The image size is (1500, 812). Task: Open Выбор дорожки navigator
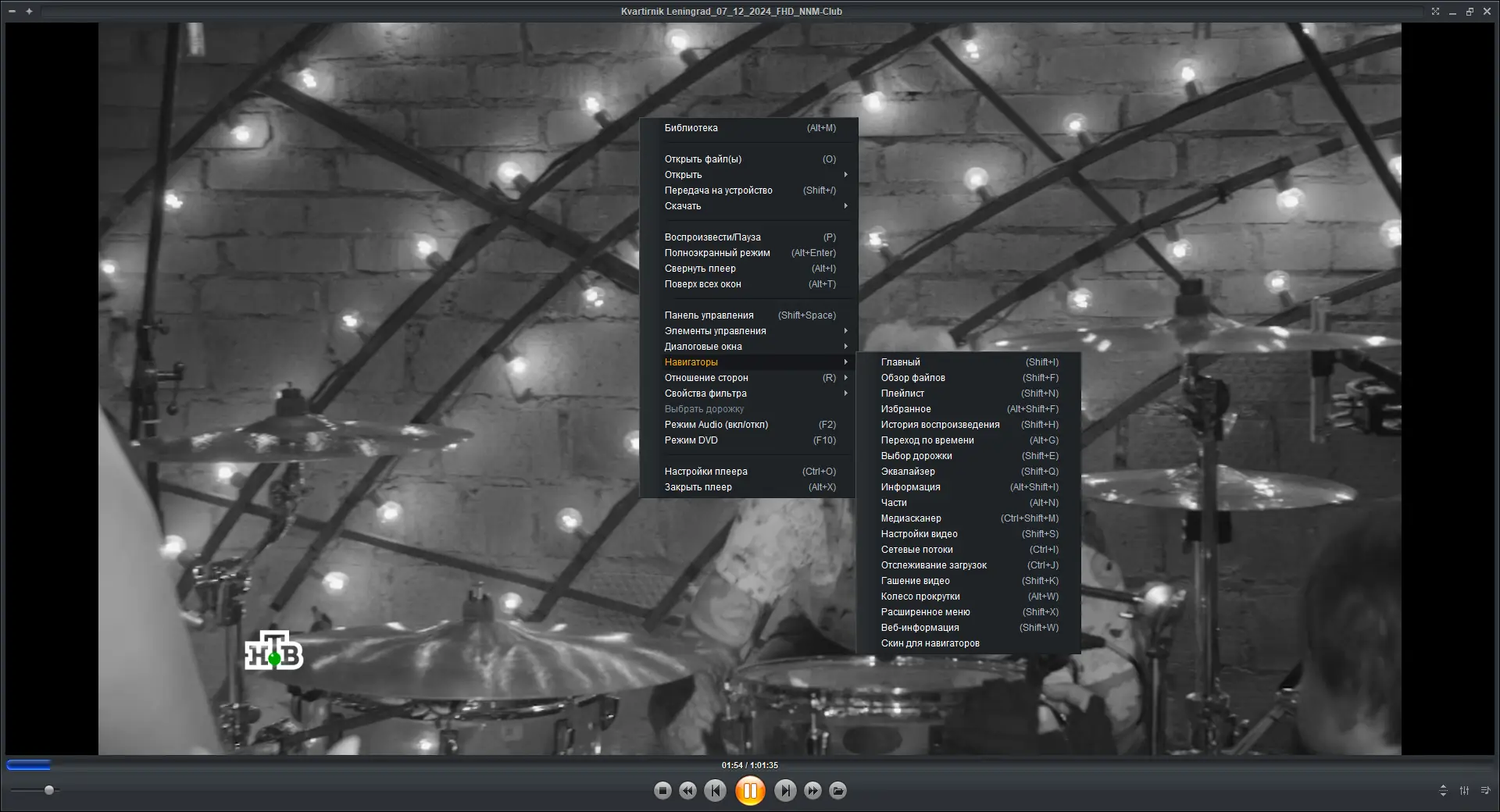(969, 456)
